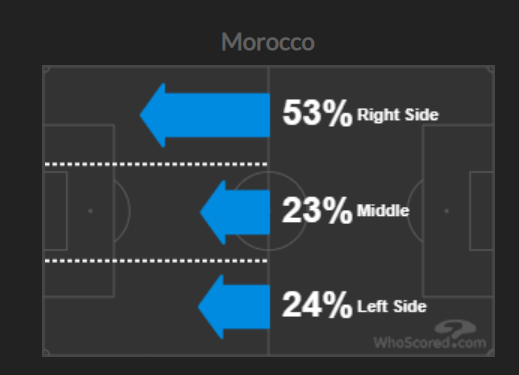519x375 pixels.
Task: Click the left penalty spot
Action: point(90,211)
